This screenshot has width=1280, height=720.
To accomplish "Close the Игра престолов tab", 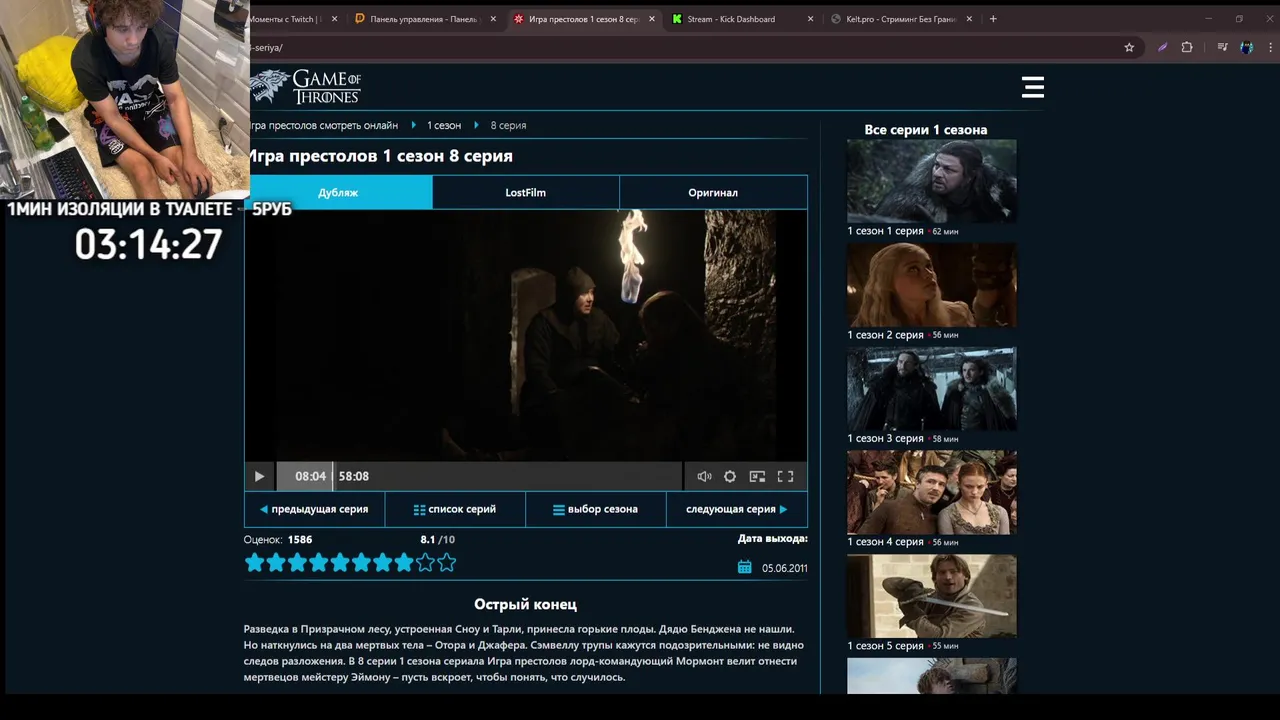I will [652, 19].
